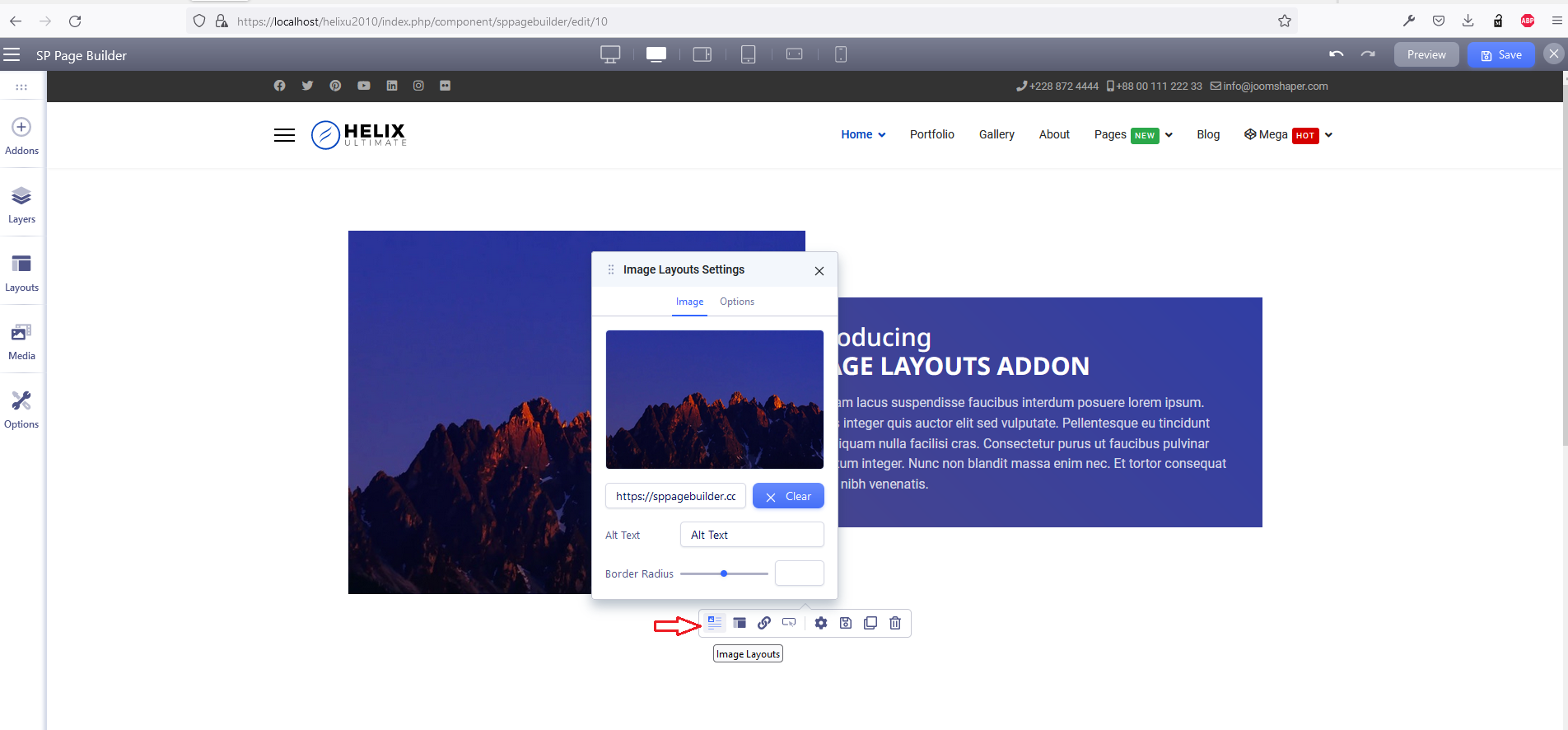Image resolution: width=1568 pixels, height=730 pixels.
Task: Click the Clear button for image URL
Action: (x=788, y=496)
